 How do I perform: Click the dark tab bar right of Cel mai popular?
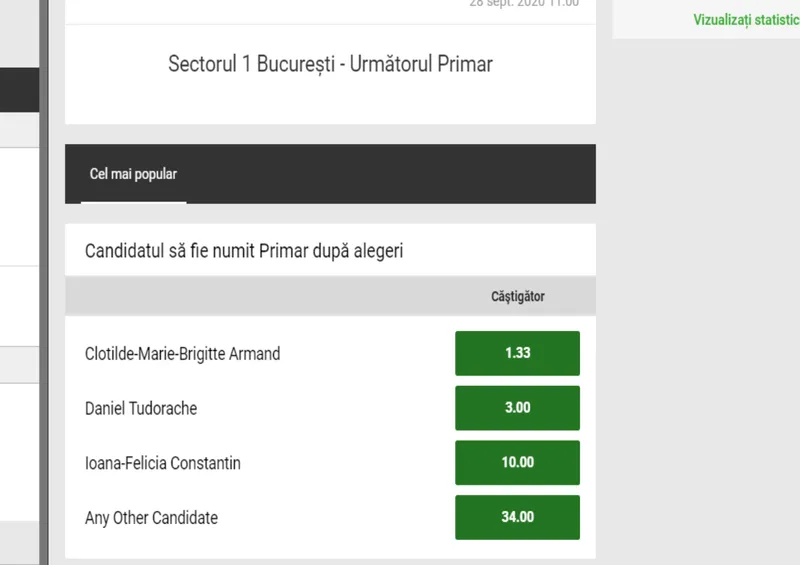[x=400, y=174]
